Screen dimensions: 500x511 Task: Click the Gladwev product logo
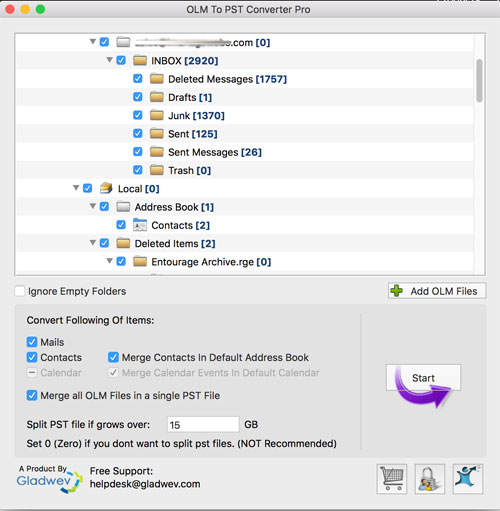(x=49, y=479)
